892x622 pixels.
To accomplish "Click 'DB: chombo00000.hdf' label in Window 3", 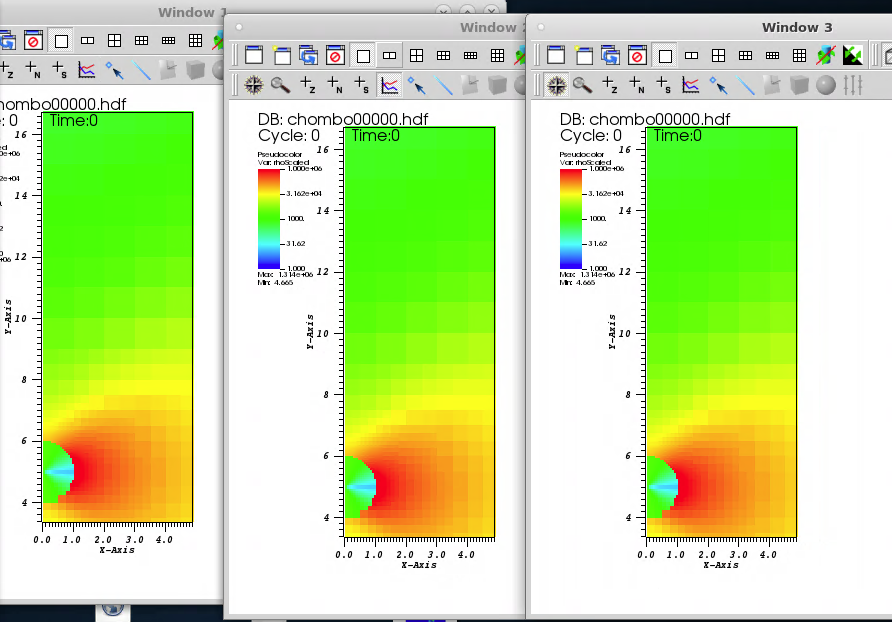I will (x=645, y=119).
